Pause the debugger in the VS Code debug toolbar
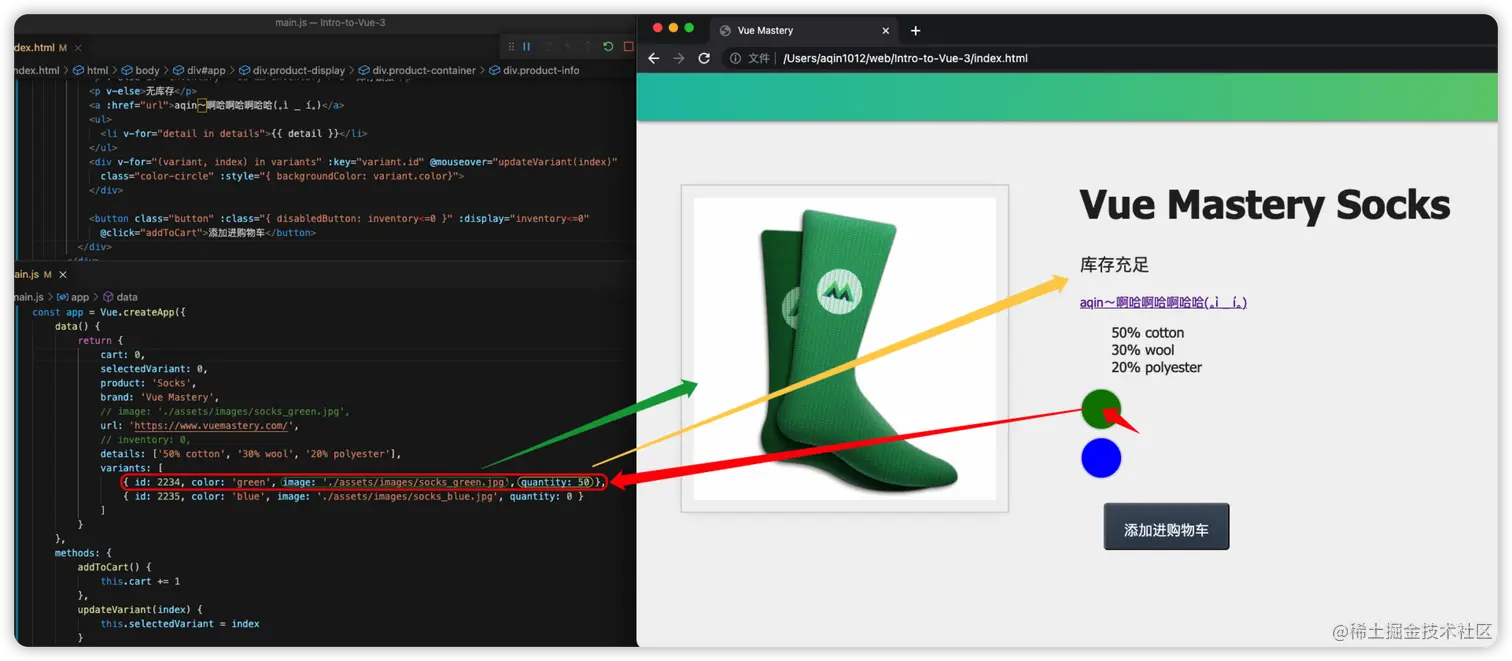 (526, 46)
